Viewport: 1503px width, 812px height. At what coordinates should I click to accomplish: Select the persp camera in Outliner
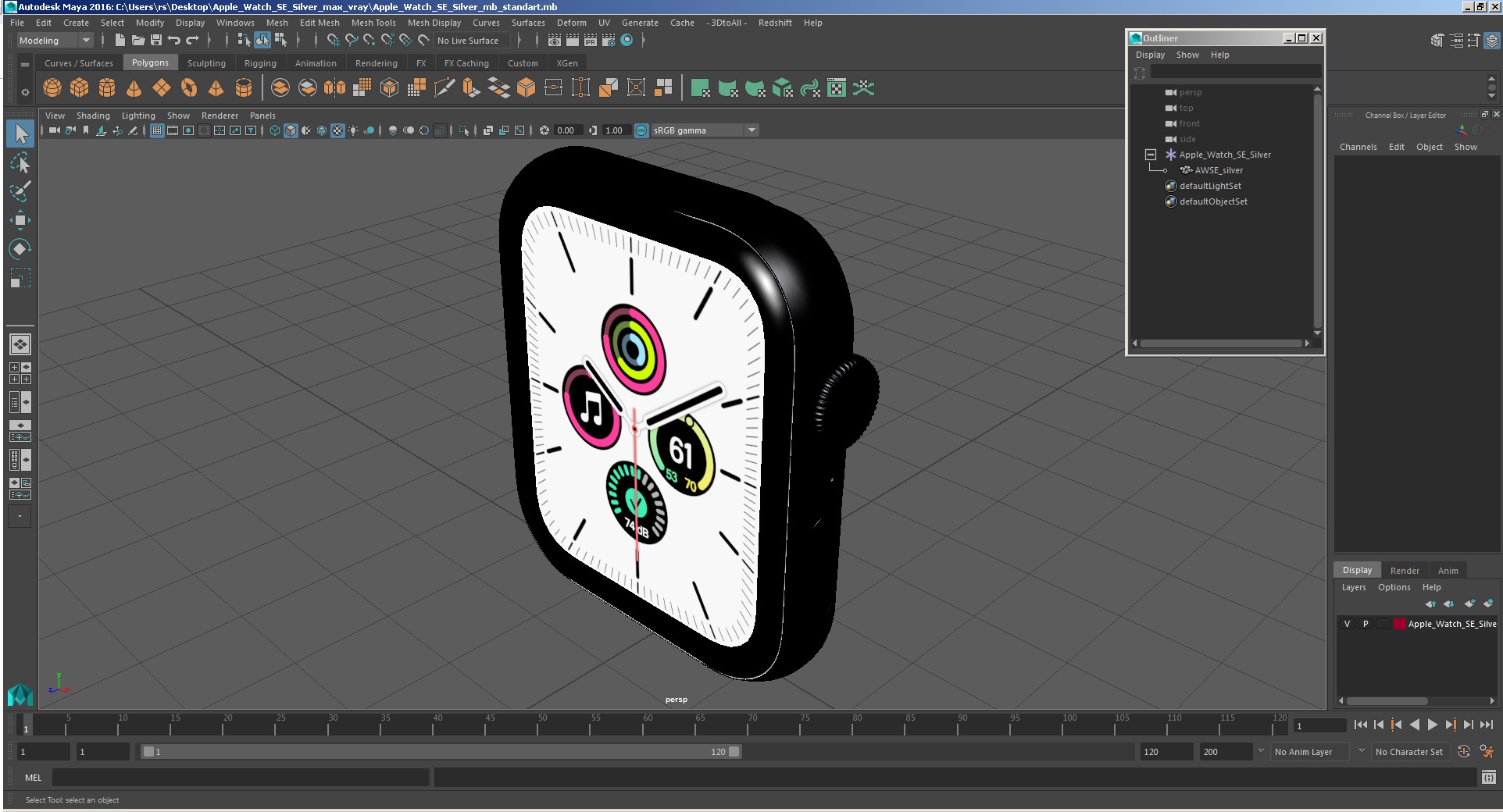(x=1191, y=92)
